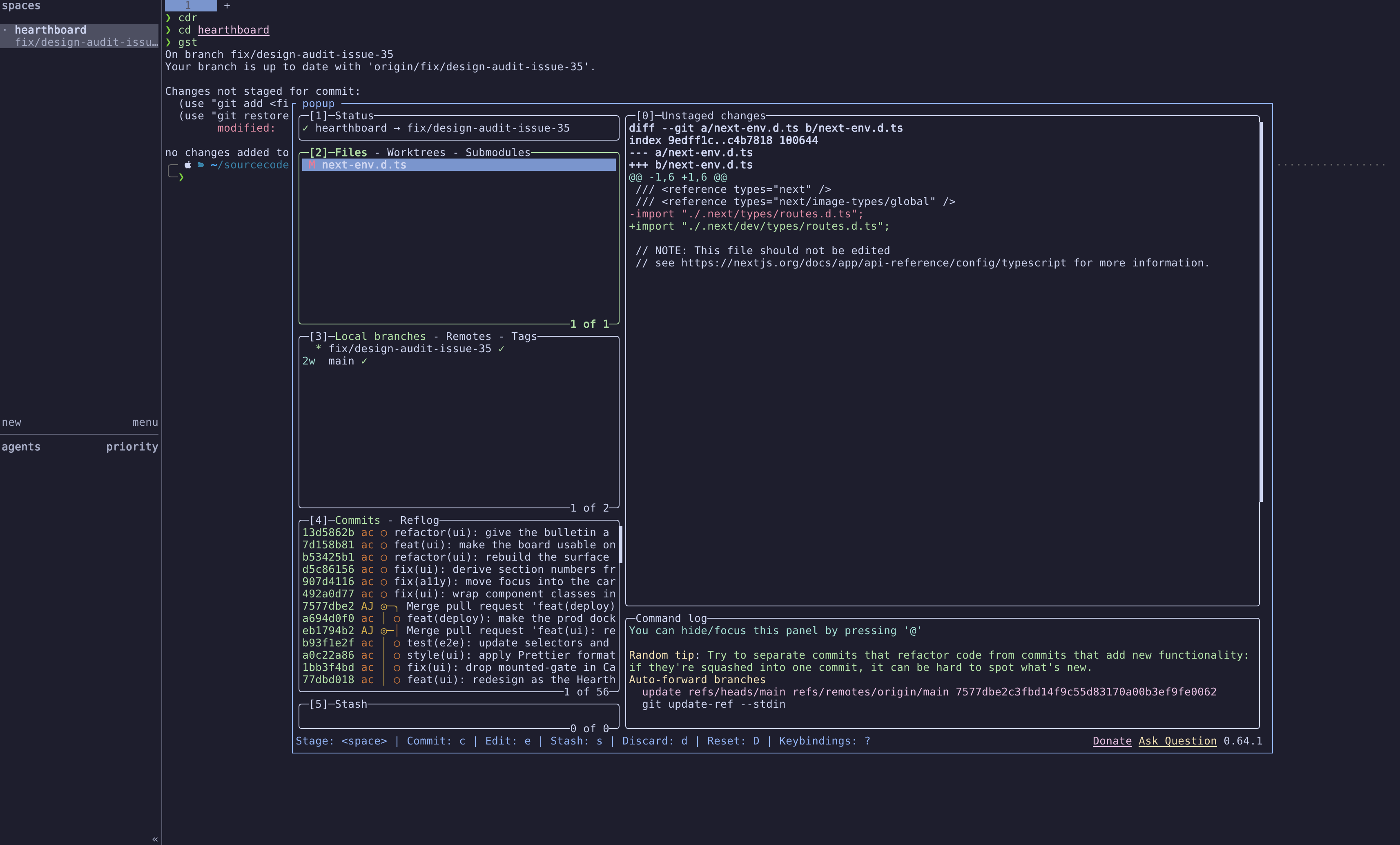Image resolution: width=1400 pixels, height=845 pixels.
Task: Click the Command log panel title
Action: point(671,619)
